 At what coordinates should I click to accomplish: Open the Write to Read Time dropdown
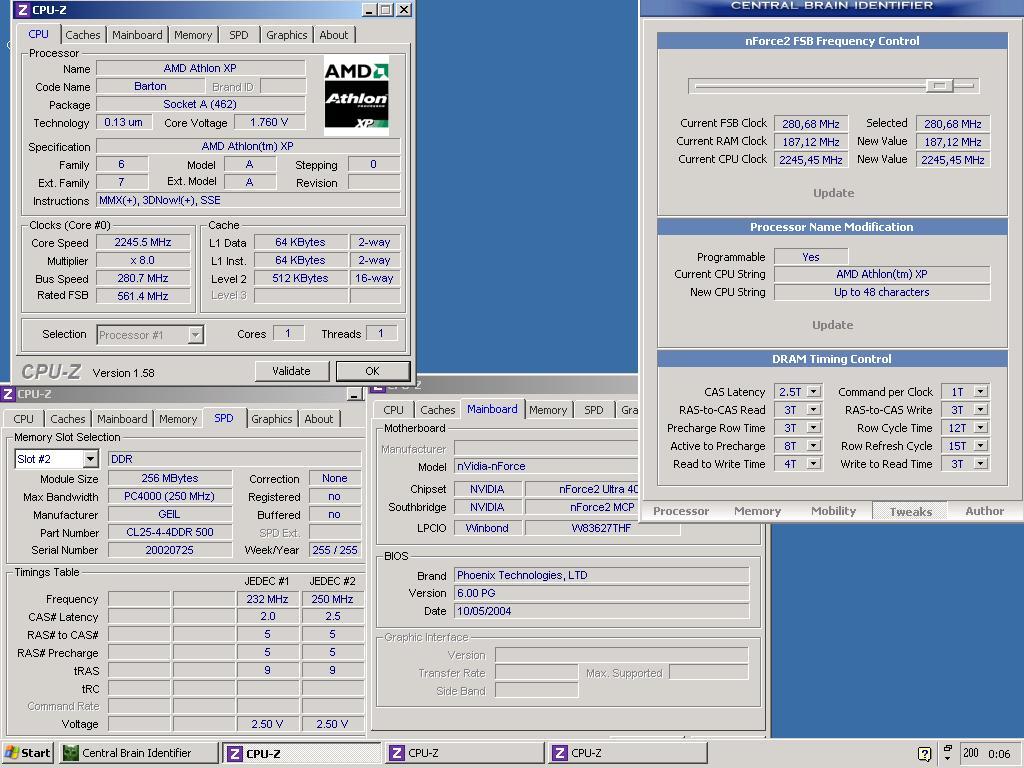(x=981, y=464)
